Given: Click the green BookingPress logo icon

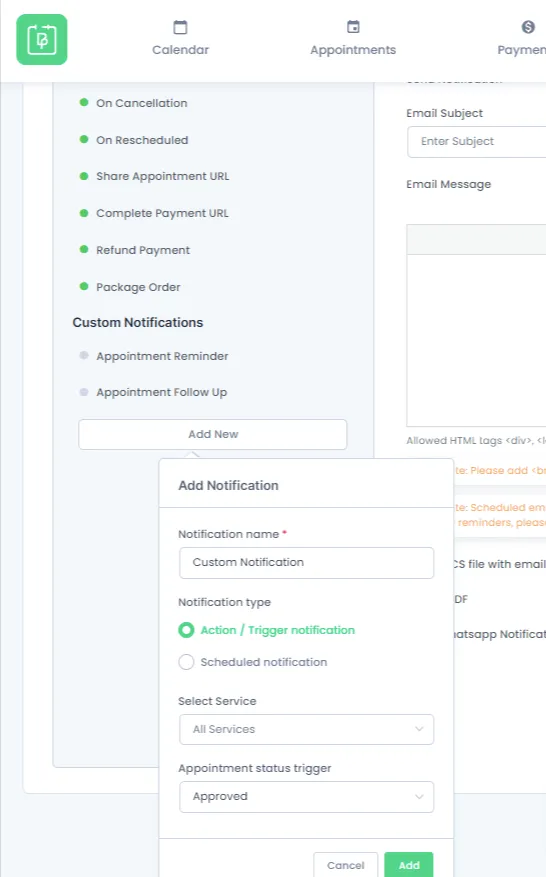Looking at the screenshot, I should coord(41,40).
